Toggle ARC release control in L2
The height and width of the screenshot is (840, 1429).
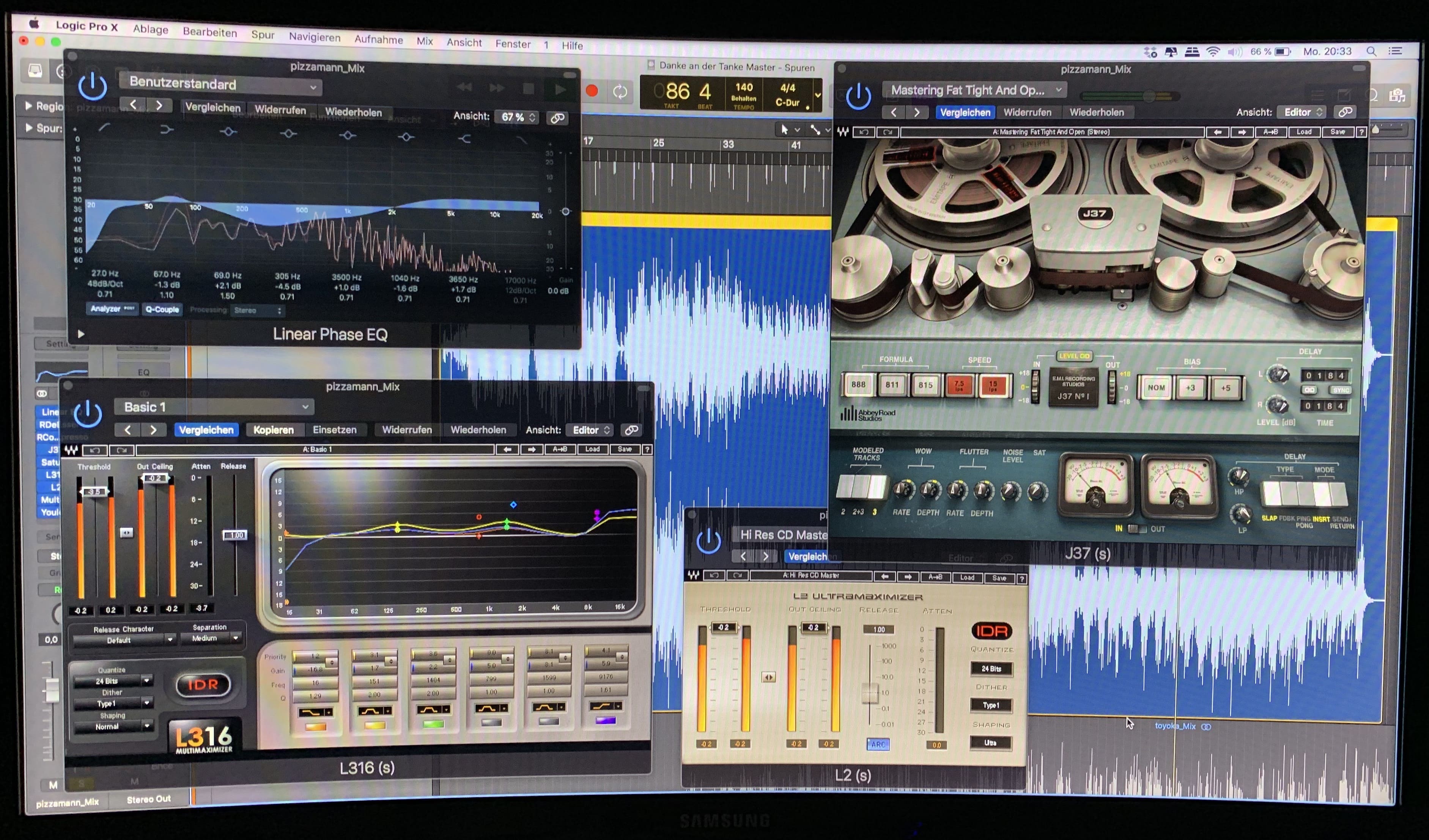point(878,744)
